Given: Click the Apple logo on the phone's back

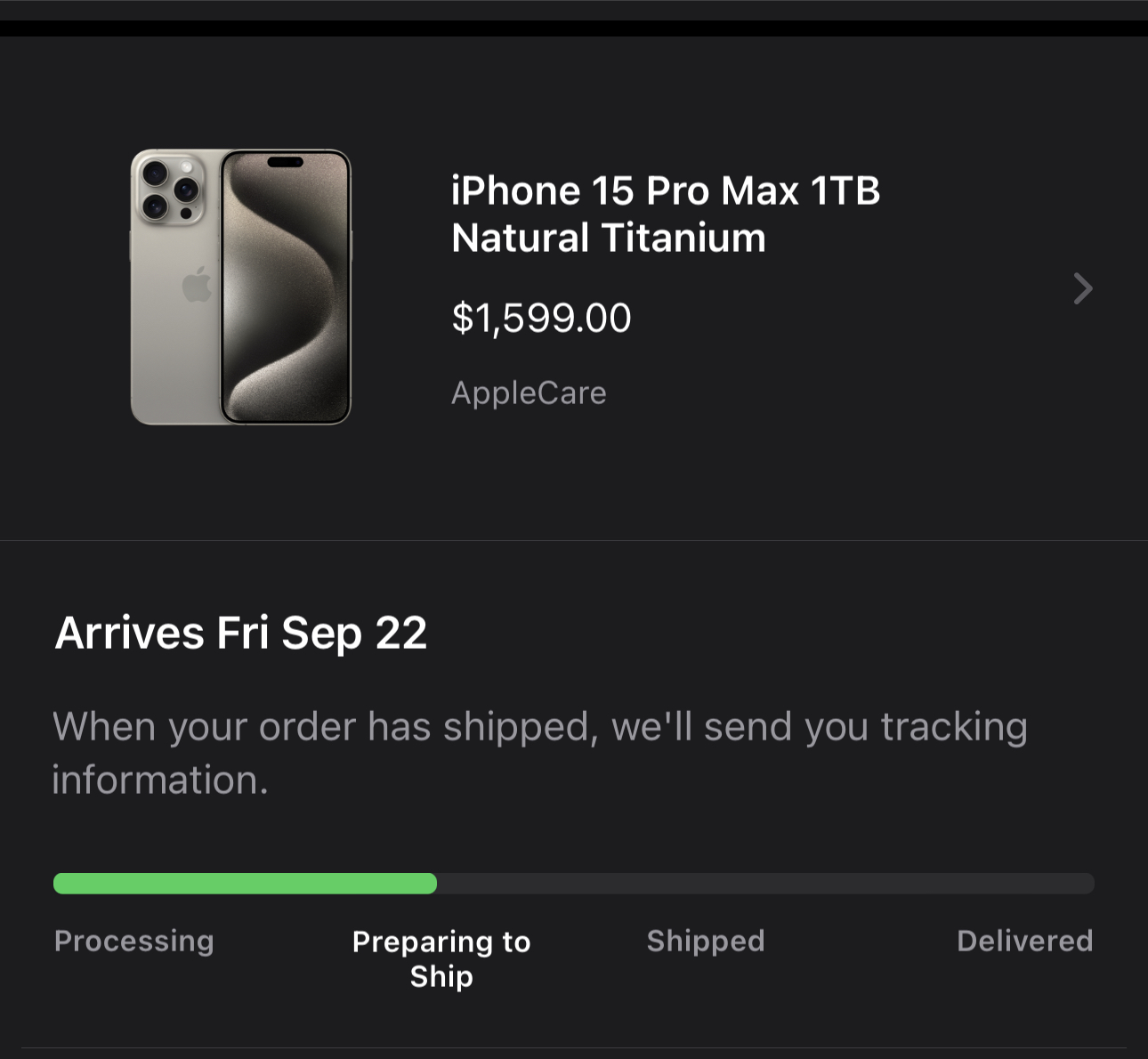Looking at the screenshot, I should tap(196, 285).
